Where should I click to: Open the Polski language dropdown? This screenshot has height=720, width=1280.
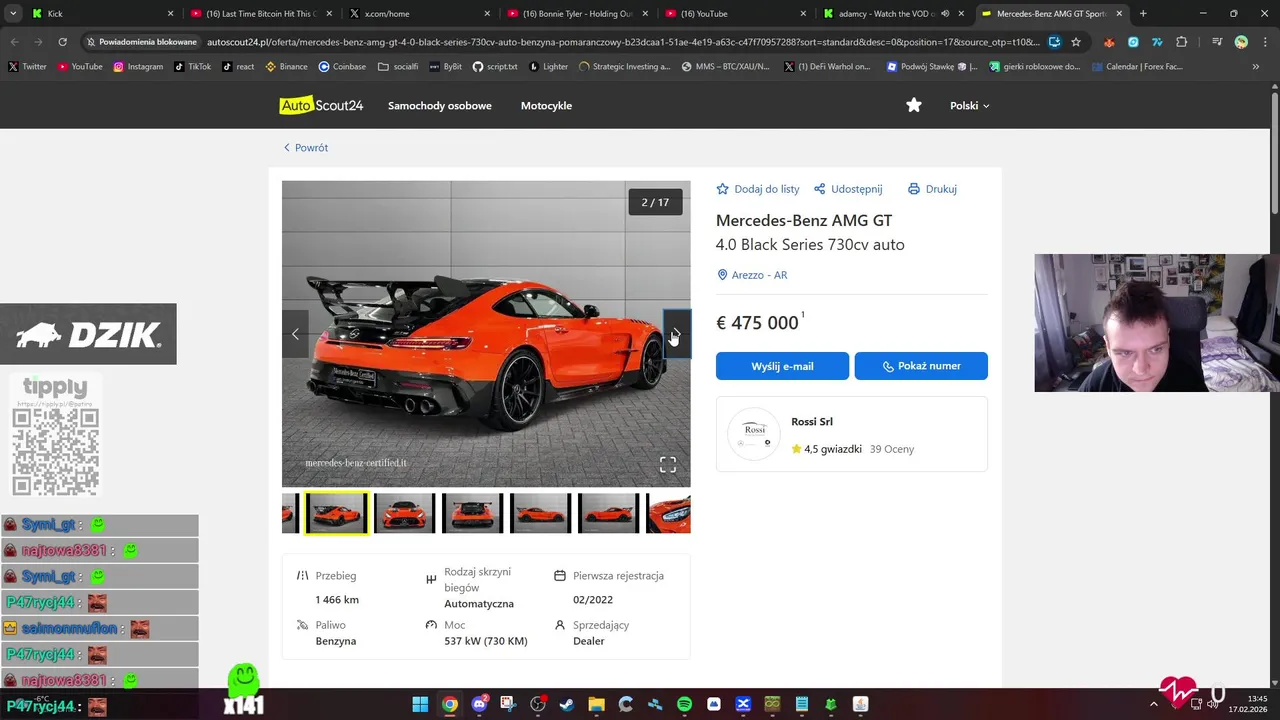(x=969, y=105)
